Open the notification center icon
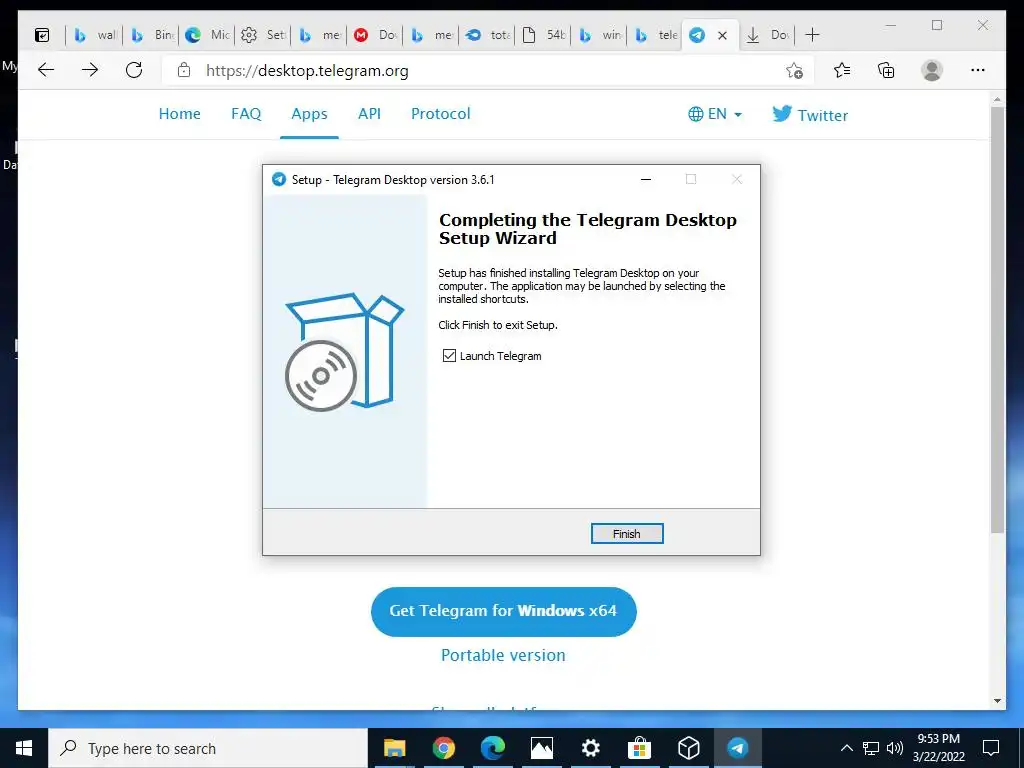Viewport: 1024px width, 768px height. coord(991,748)
